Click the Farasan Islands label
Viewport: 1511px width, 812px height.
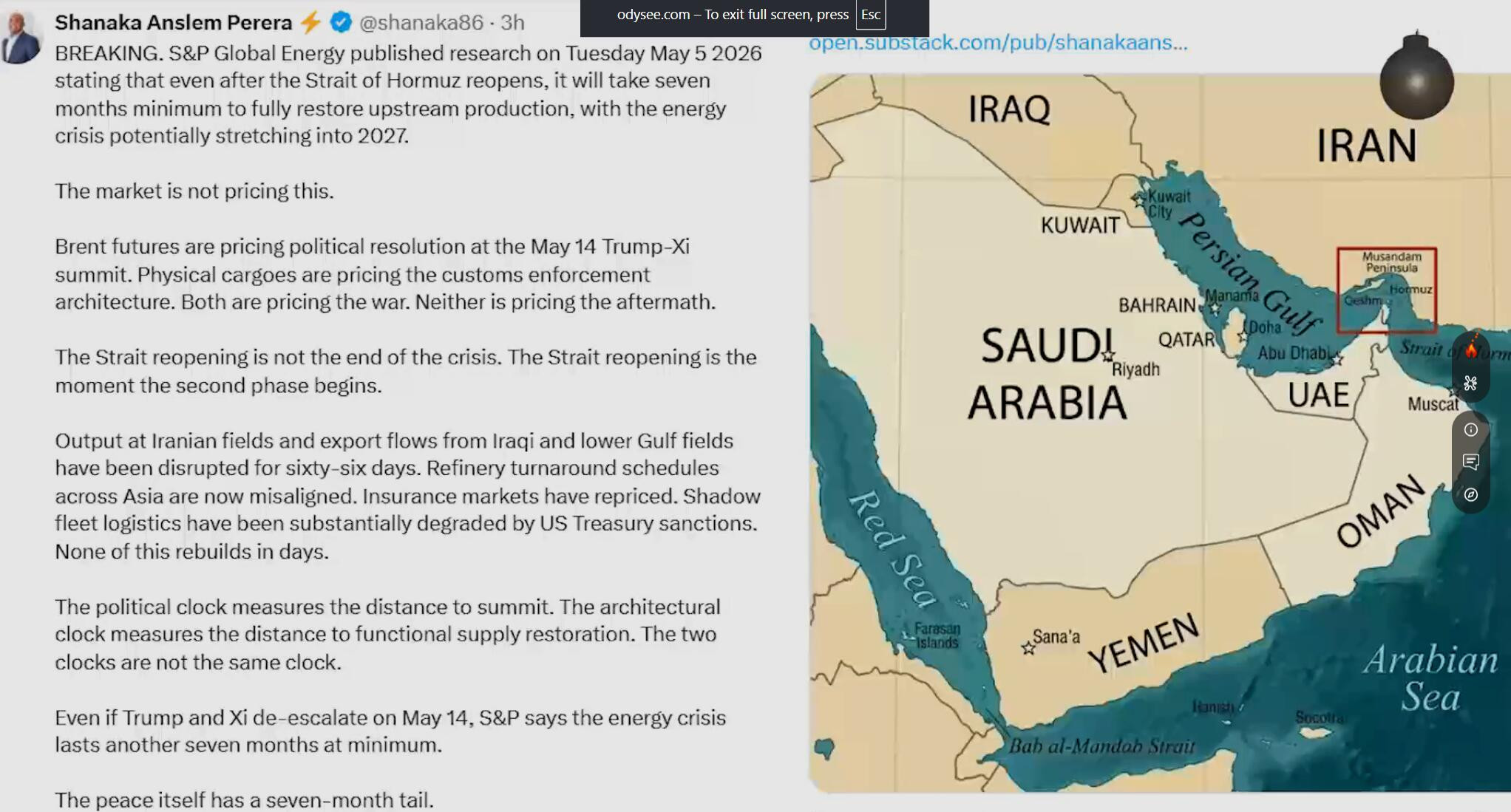tap(937, 635)
